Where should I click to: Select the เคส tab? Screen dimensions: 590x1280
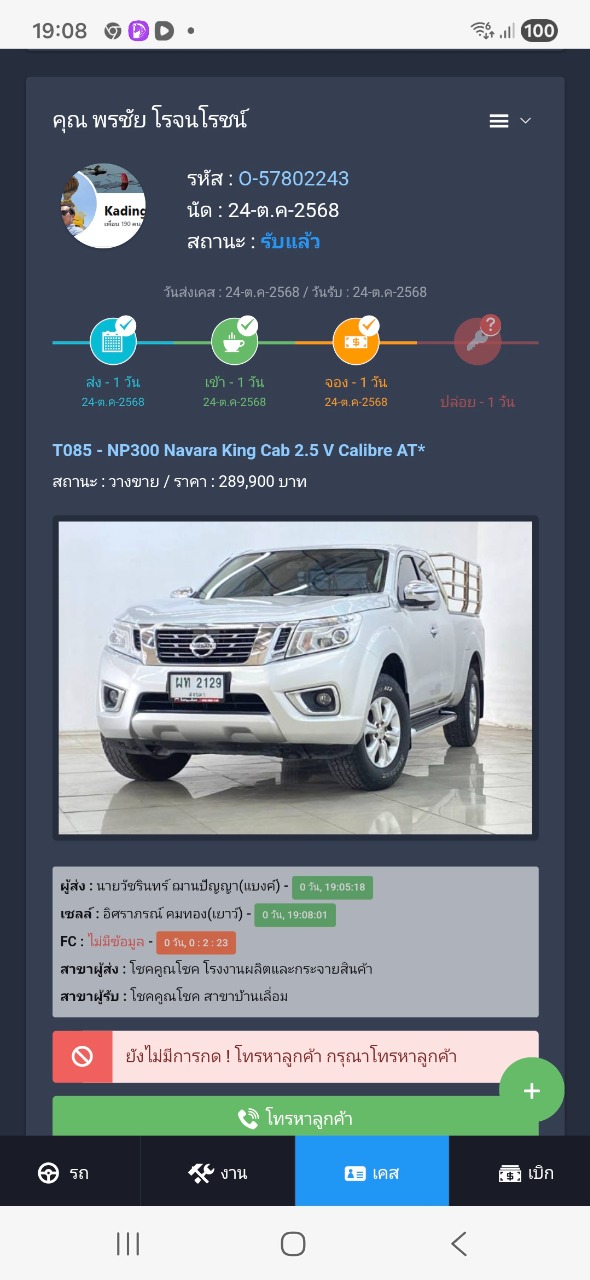coord(372,1174)
